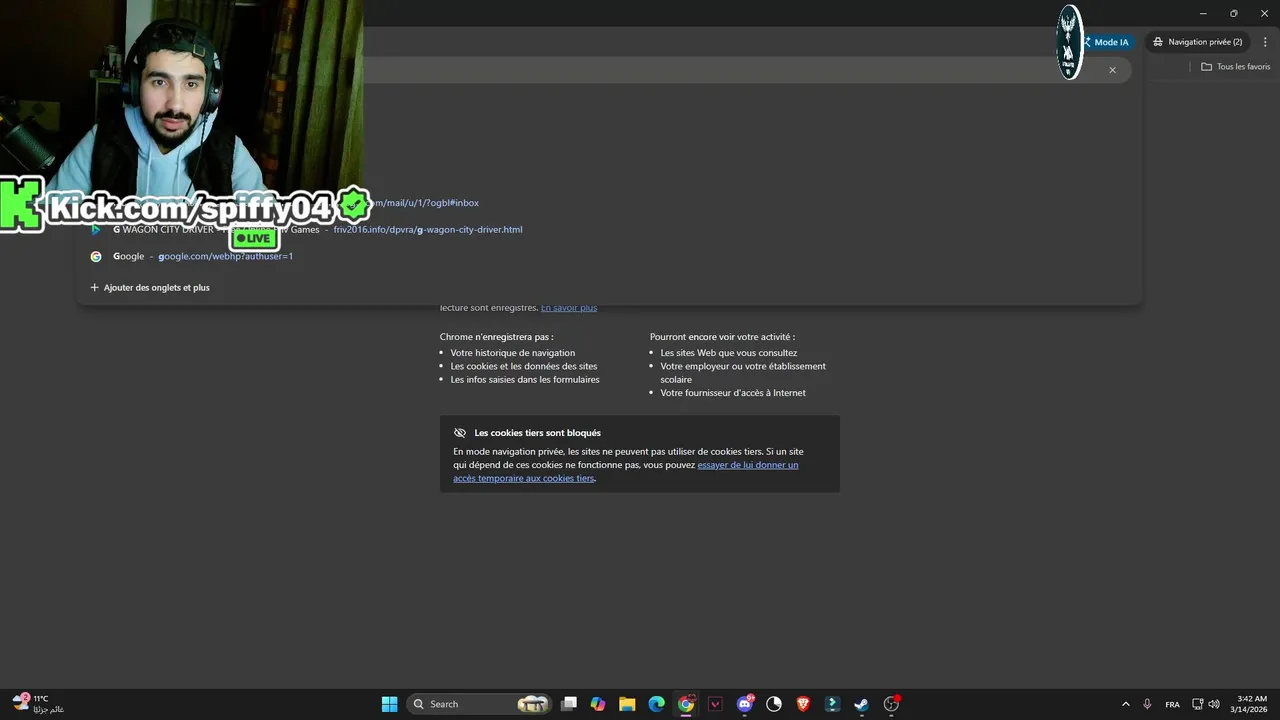Select the Google webhp suggestion row

coord(609,256)
